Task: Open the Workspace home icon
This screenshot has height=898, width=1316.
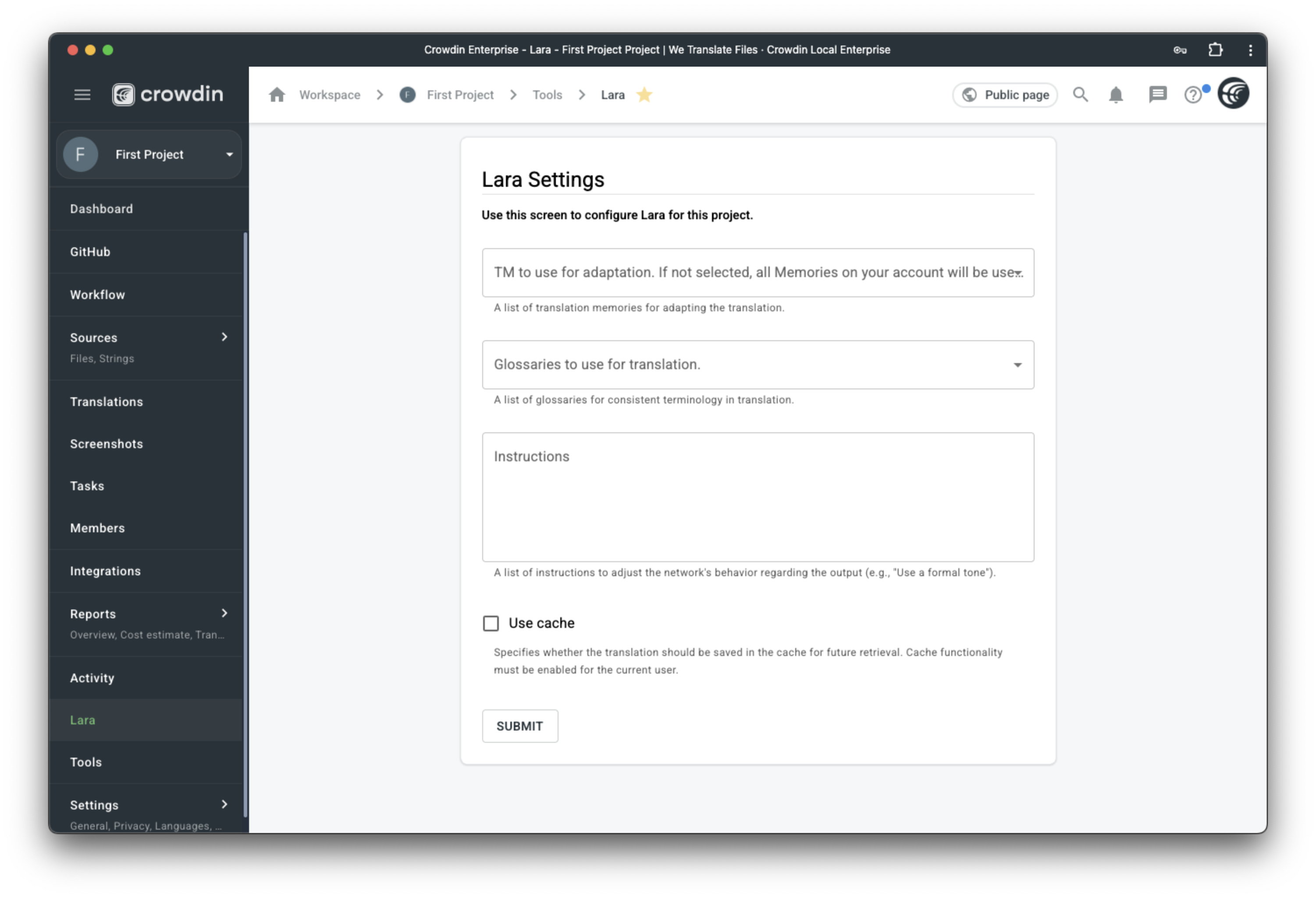Action: tap(277, 95)
